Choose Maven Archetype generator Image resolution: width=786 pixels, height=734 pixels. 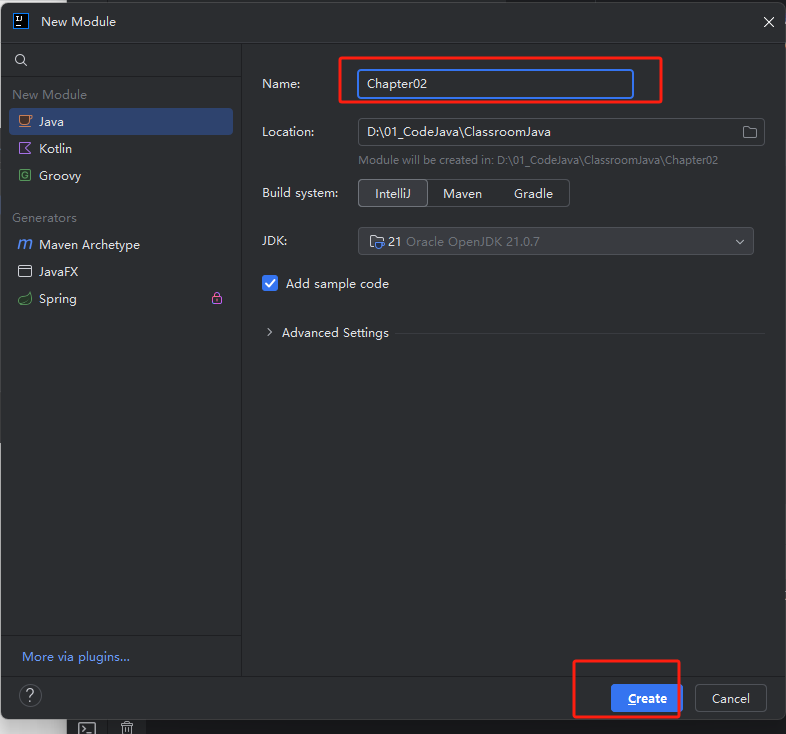[121, 245]
